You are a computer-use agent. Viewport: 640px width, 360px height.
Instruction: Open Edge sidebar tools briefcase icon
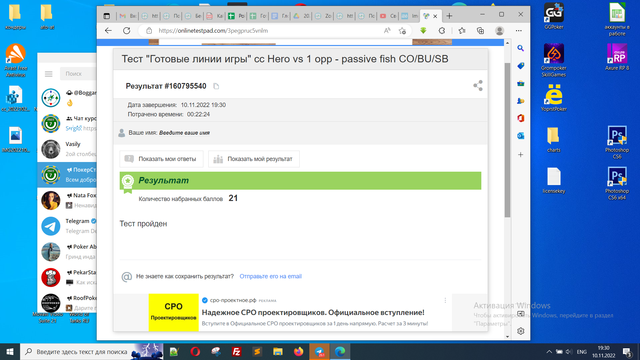click(520, 83)
